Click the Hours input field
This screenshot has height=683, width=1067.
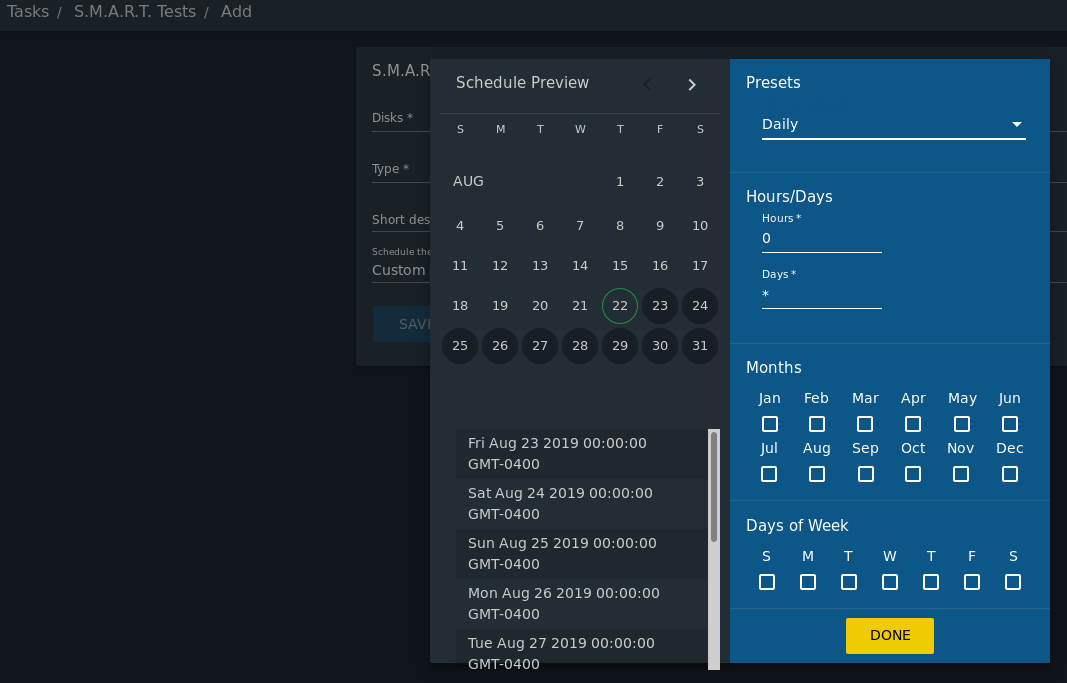821,239
